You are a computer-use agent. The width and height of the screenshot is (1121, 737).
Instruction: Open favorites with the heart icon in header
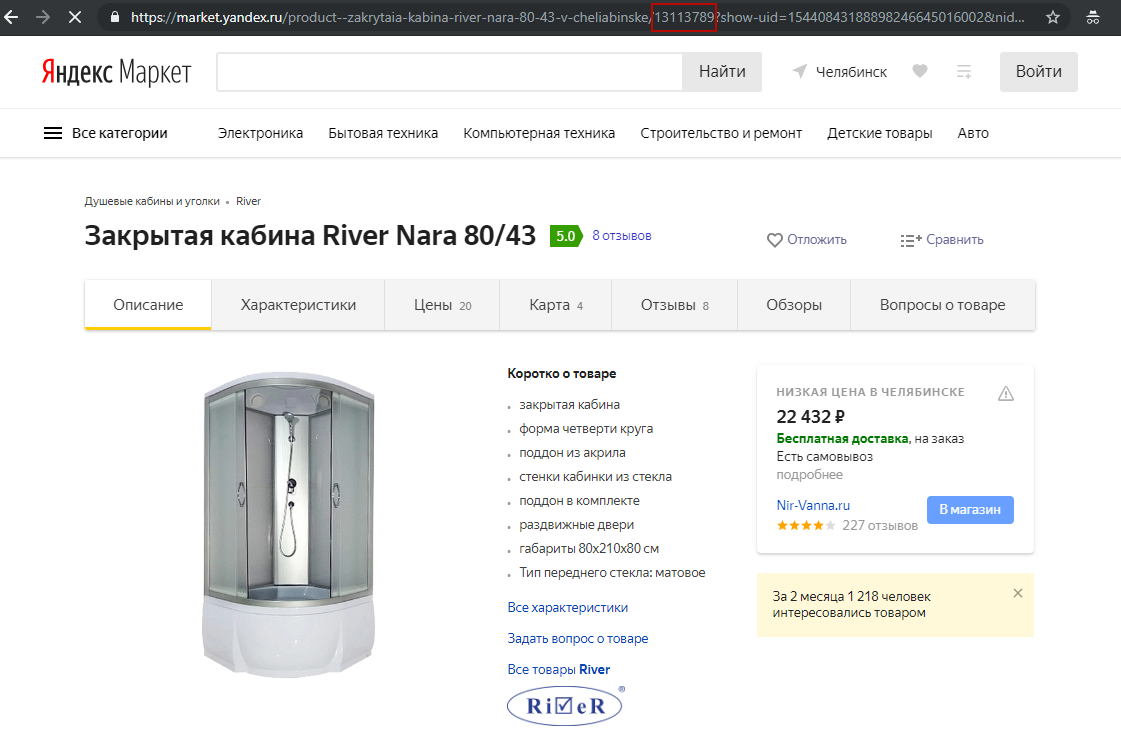point(920,71)
